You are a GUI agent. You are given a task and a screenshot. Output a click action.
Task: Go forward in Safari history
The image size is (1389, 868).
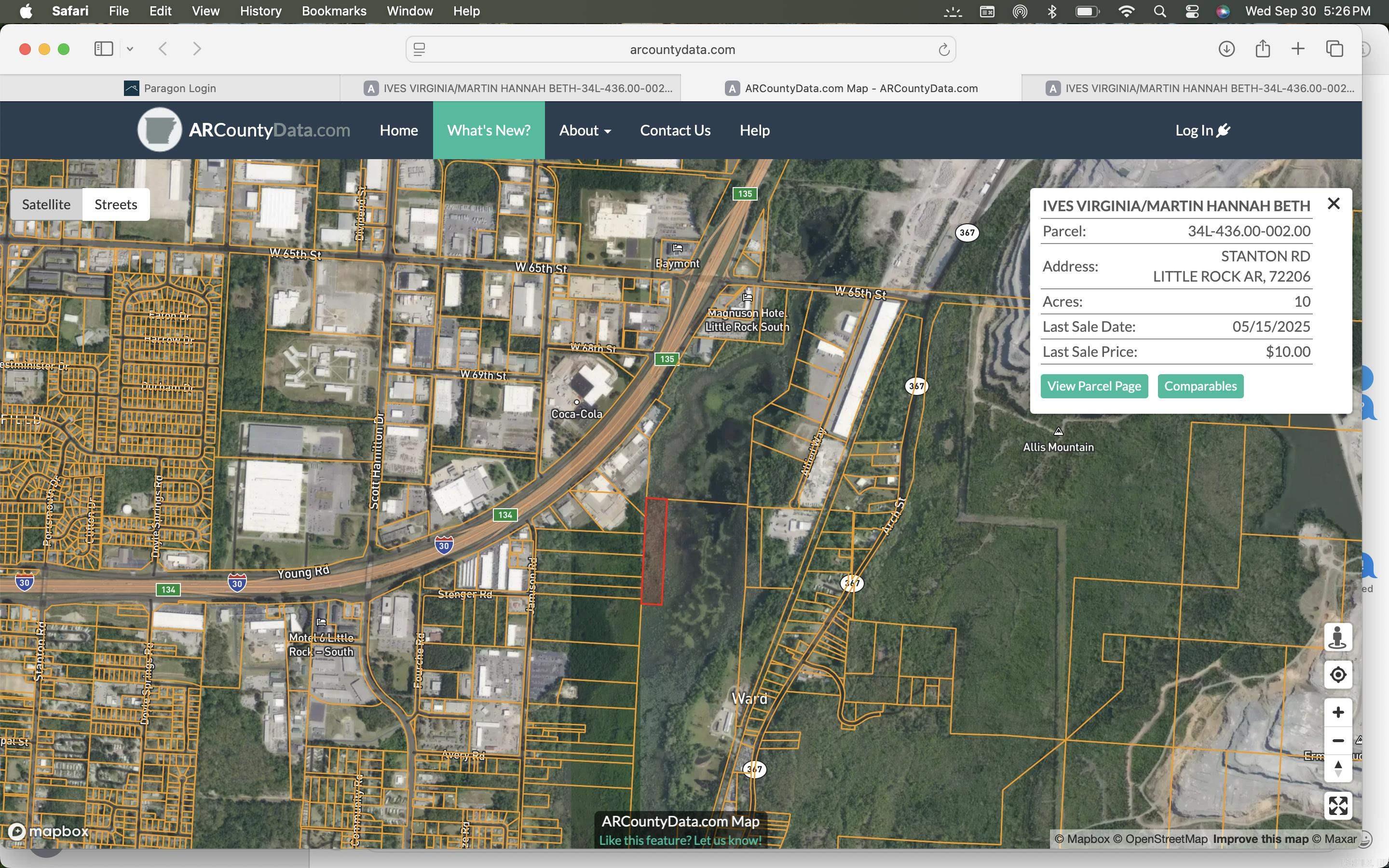pos(197,49)
